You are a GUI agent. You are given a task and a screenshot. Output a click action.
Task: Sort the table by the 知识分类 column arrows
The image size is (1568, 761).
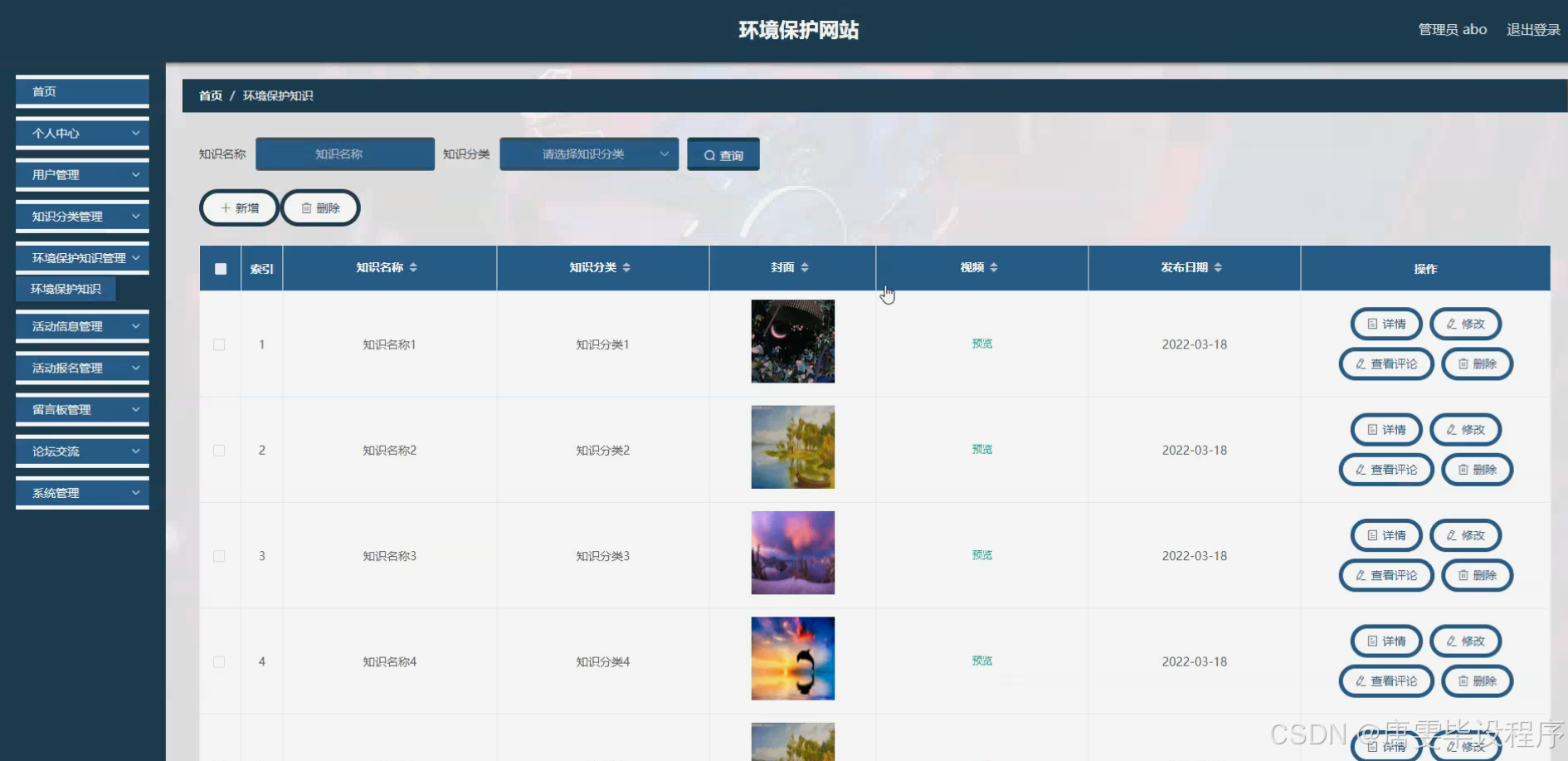(626, 267)
